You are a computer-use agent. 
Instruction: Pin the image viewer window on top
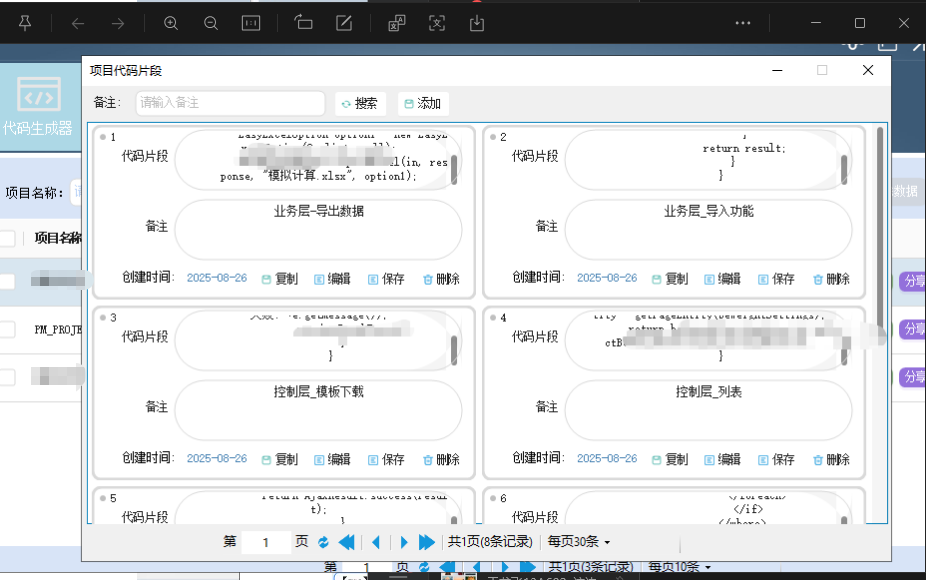(25, 23)
